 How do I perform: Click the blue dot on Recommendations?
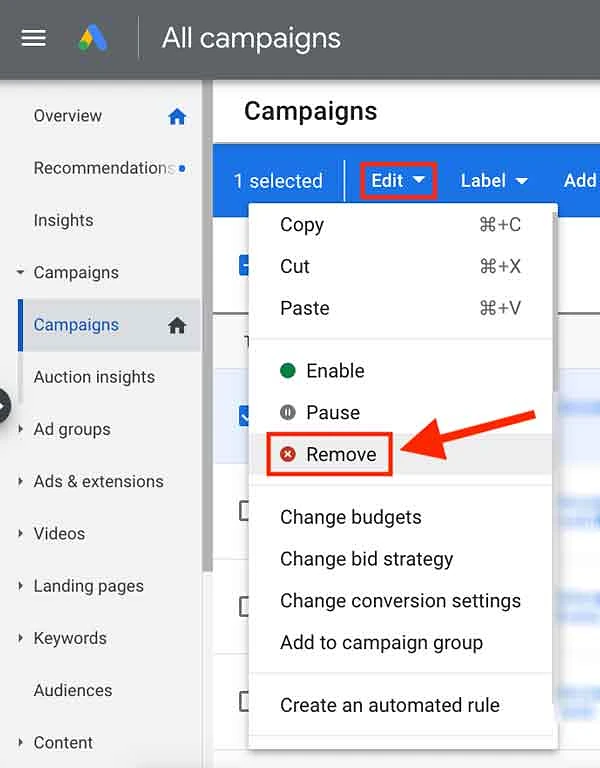[x=182, y=168]
